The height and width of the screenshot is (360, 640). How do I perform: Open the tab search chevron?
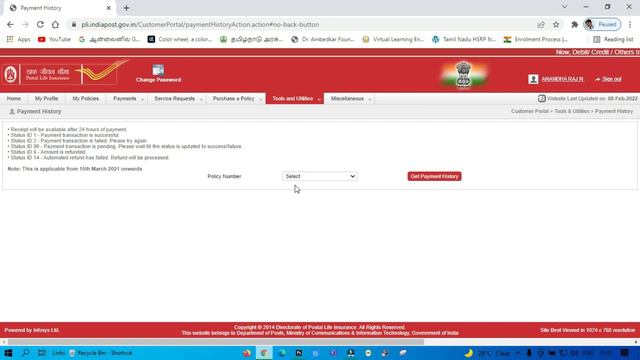pos(564,7)
